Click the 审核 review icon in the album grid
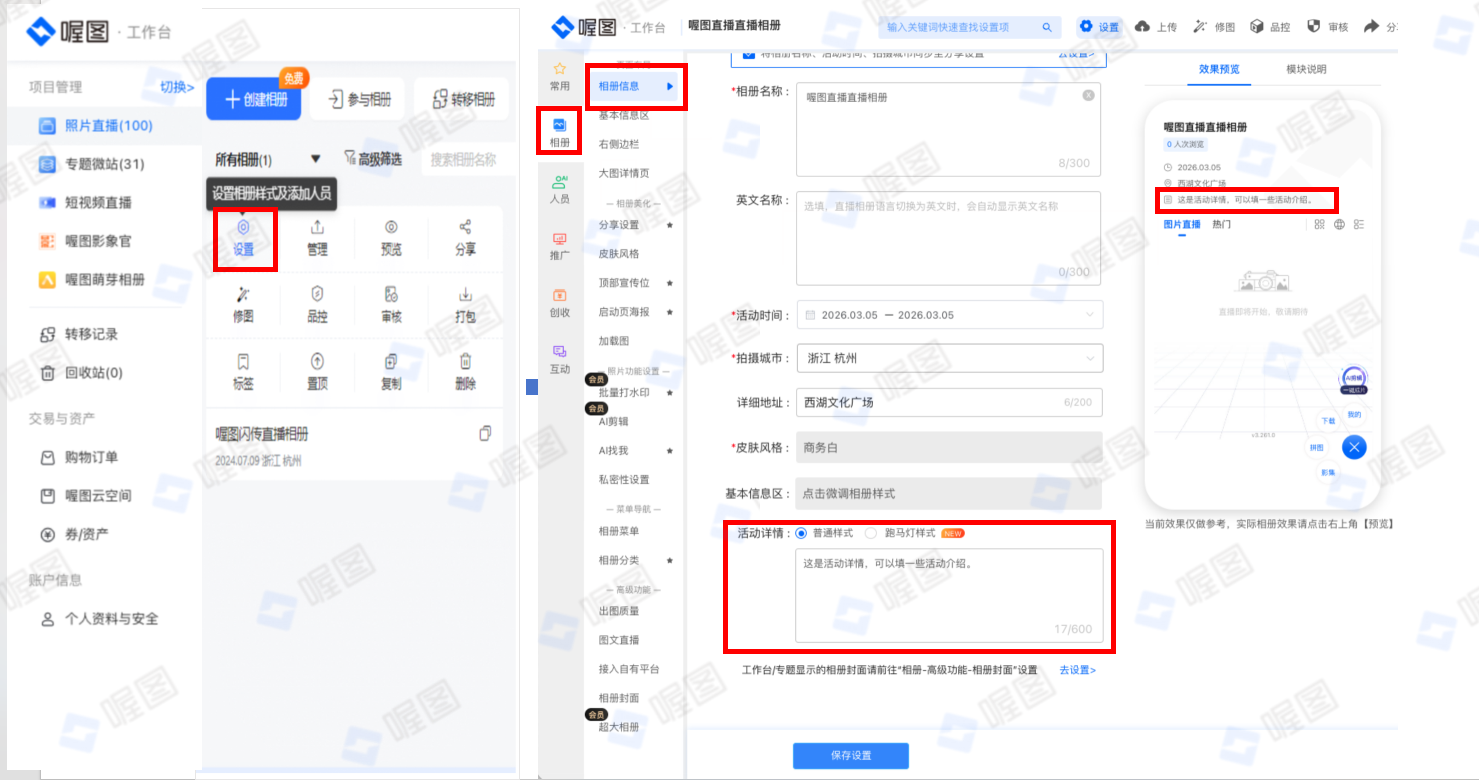 [391, 294]
